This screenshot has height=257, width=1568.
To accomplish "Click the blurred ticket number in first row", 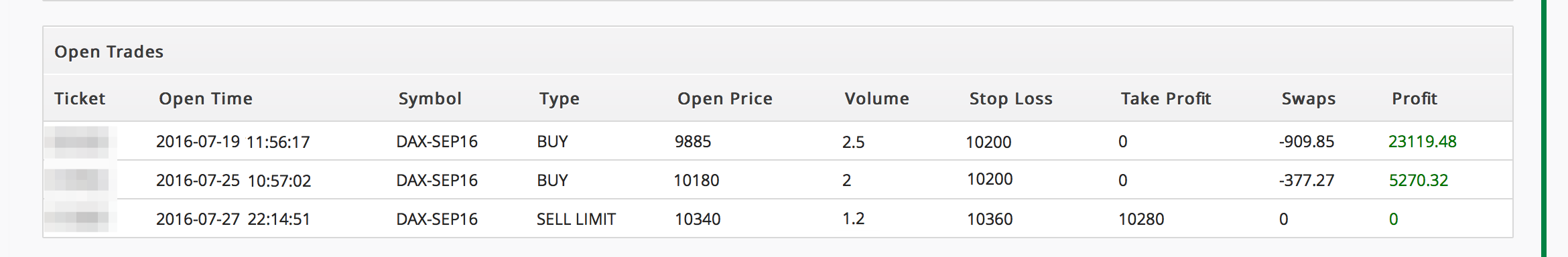I will click(x=81, y=142).
